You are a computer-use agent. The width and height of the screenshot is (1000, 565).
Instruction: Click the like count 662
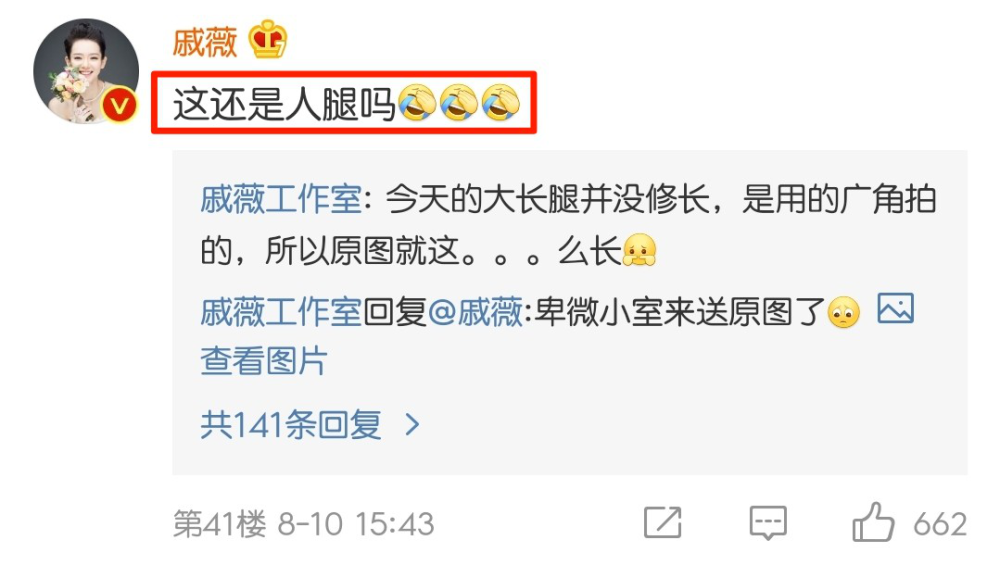[x=940, y=524]
